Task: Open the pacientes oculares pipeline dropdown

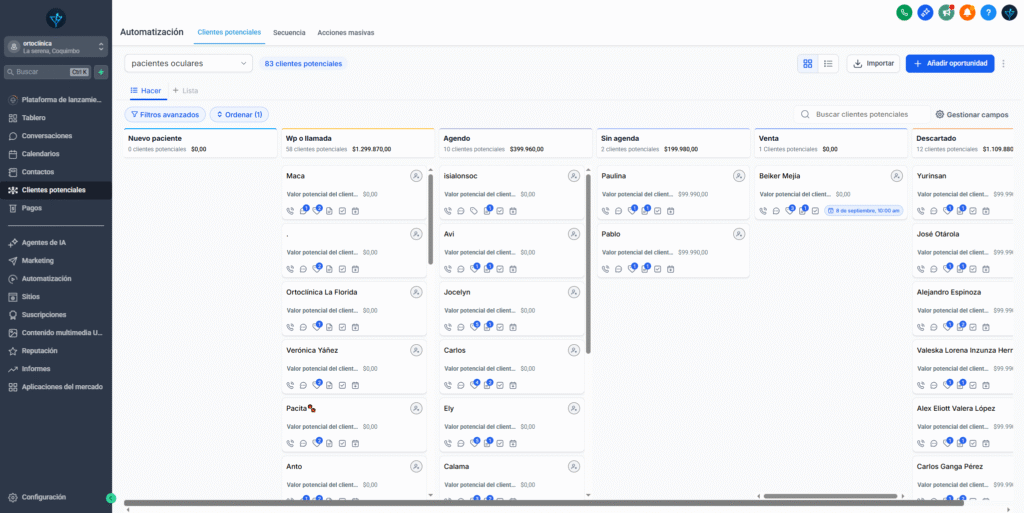Action: (189, 63)
